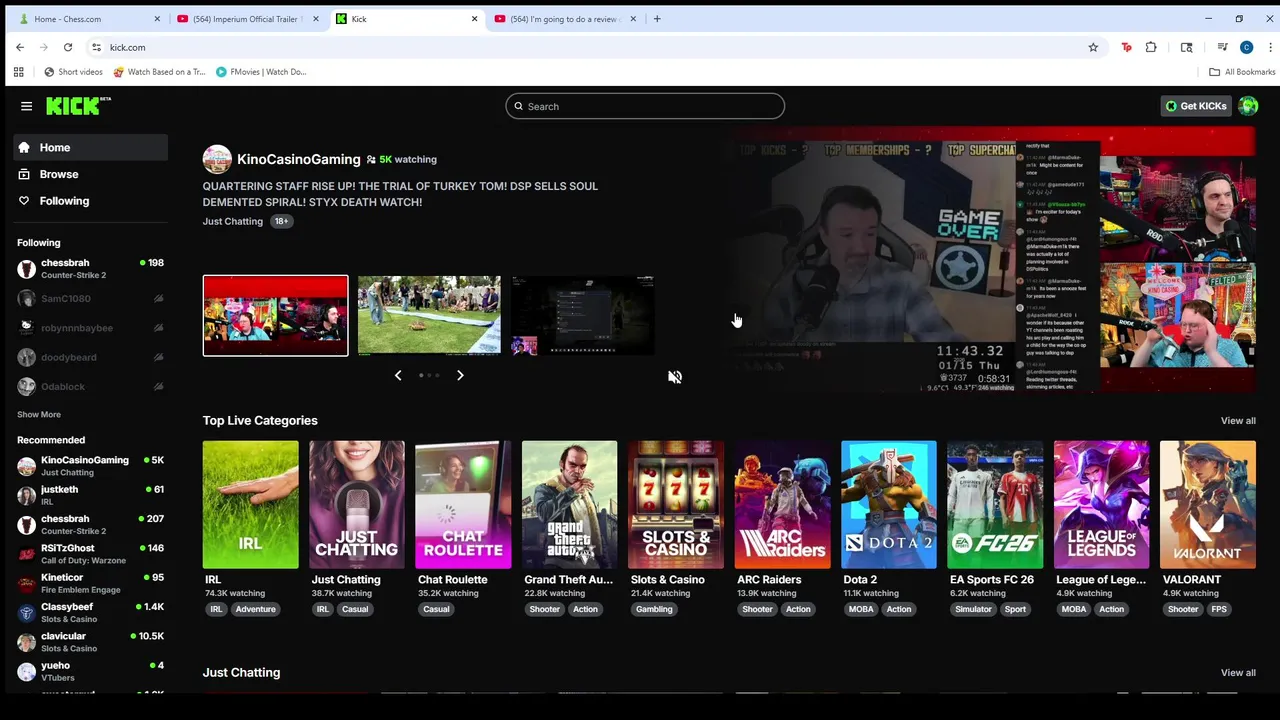Viewport: 1280px width, 720px height.
Task: Open Chrome three-dot menu
Action: pos(1270,47)
